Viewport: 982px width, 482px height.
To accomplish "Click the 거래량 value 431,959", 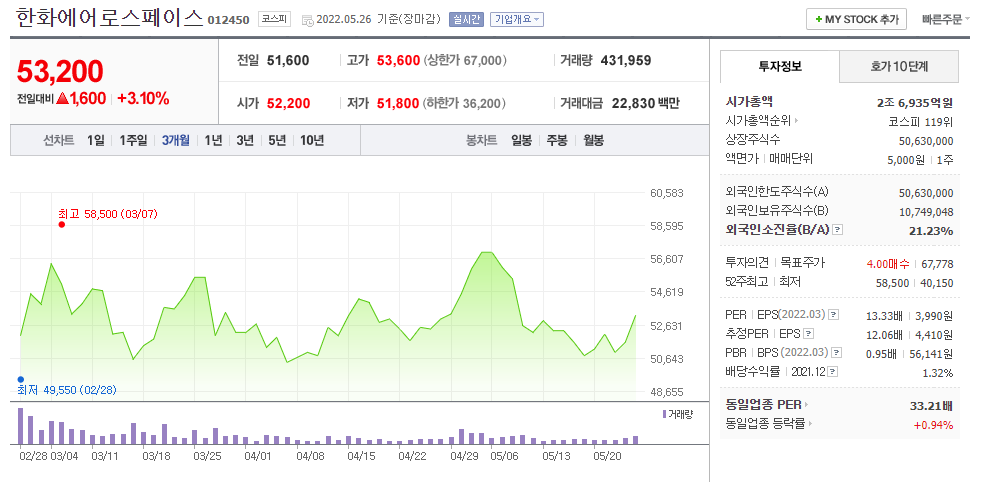I will tap(626, 61).
